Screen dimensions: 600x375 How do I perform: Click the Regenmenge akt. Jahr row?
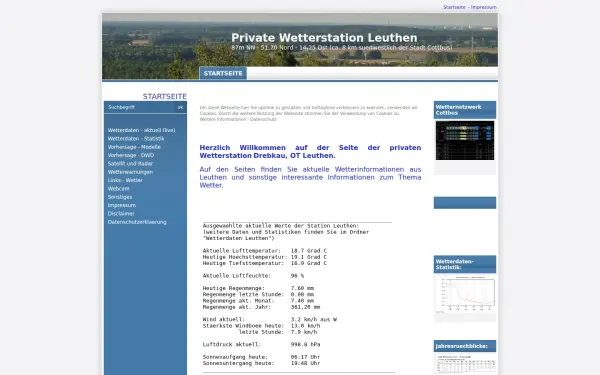(261, 307)
